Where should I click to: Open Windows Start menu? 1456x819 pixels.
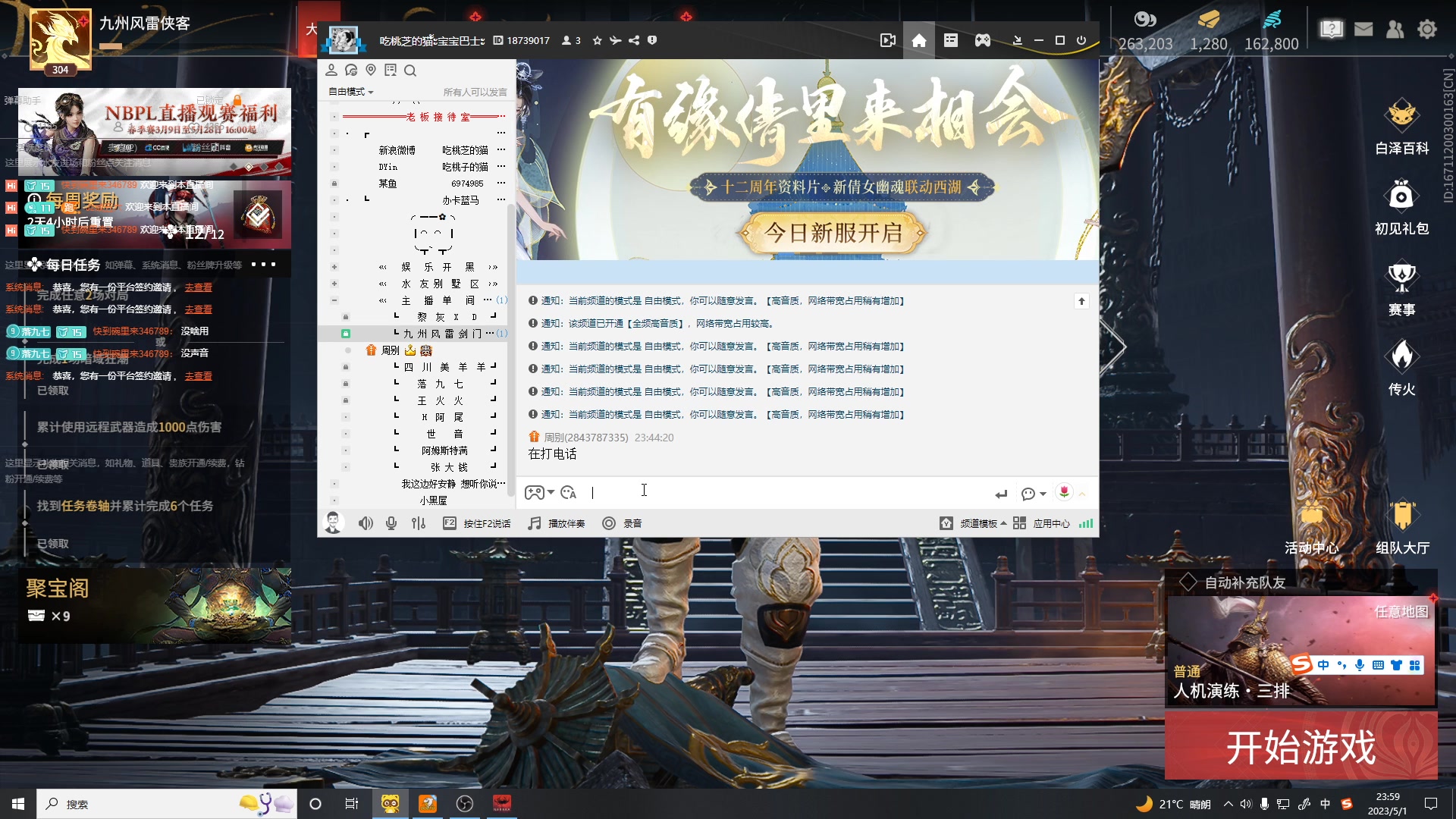click(18, 804)
